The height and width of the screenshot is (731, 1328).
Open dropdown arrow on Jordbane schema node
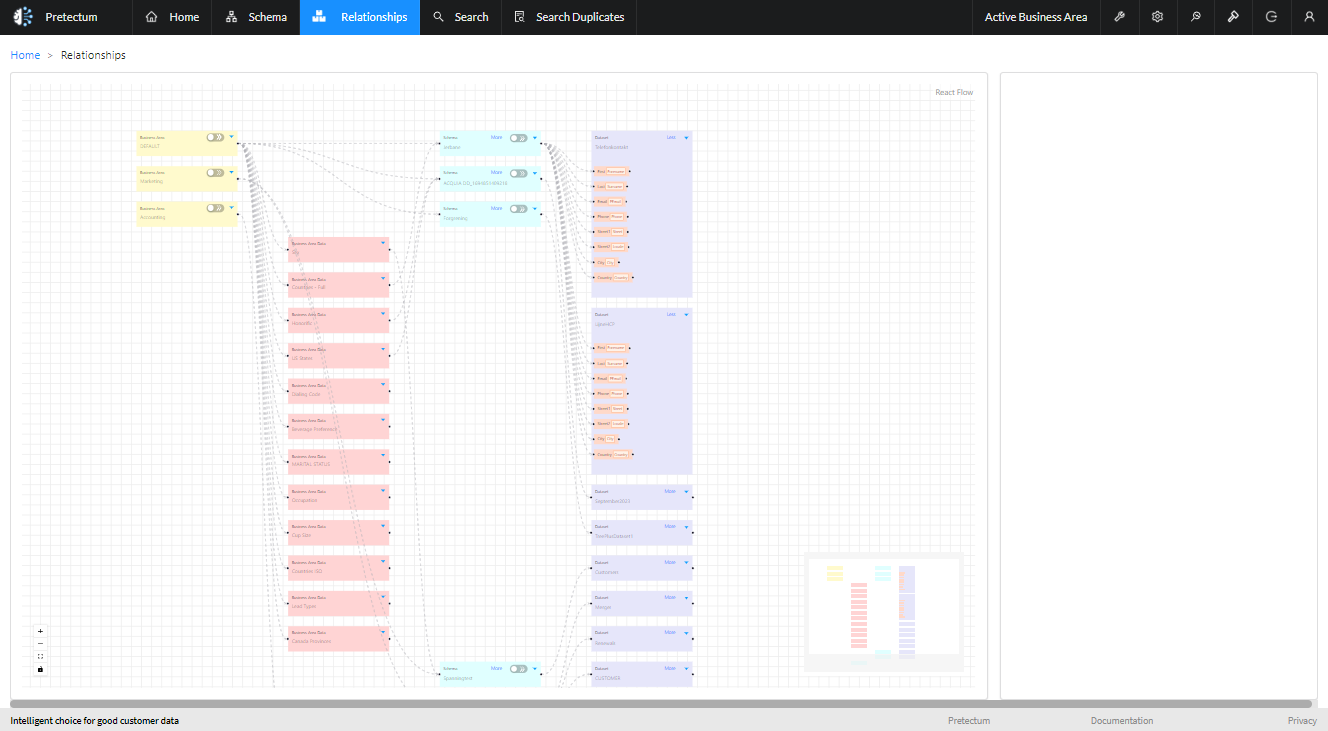[535, 138]
